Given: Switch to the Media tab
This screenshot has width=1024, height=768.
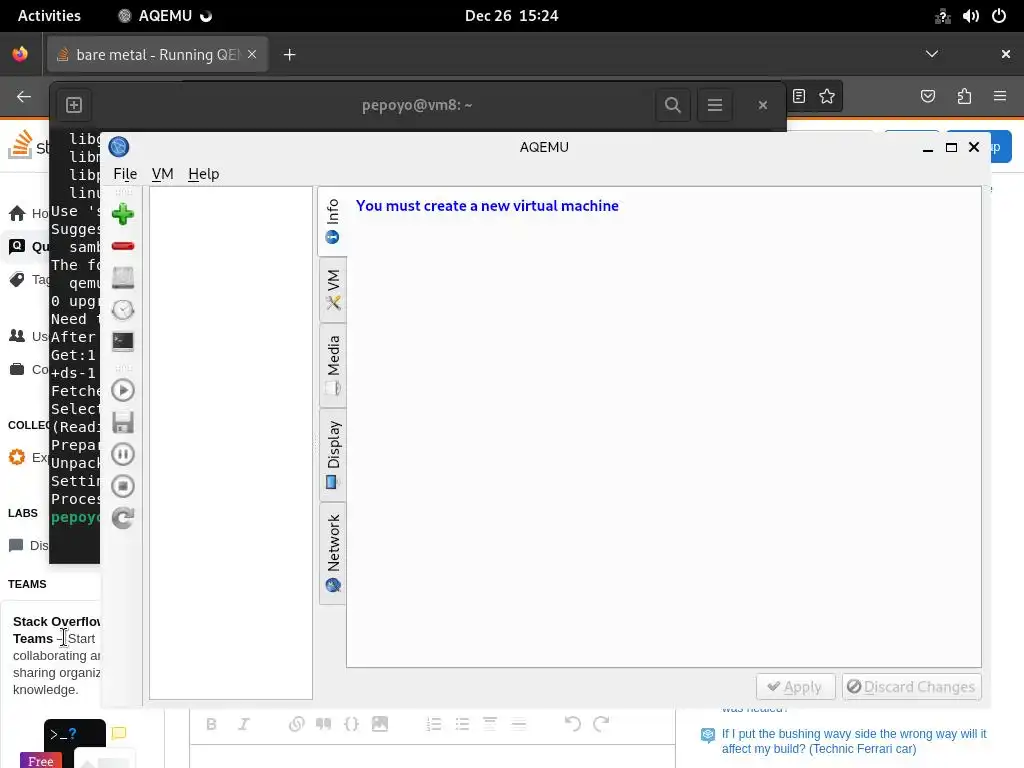Looking at the screenshot, I should (x=333, y=366).
